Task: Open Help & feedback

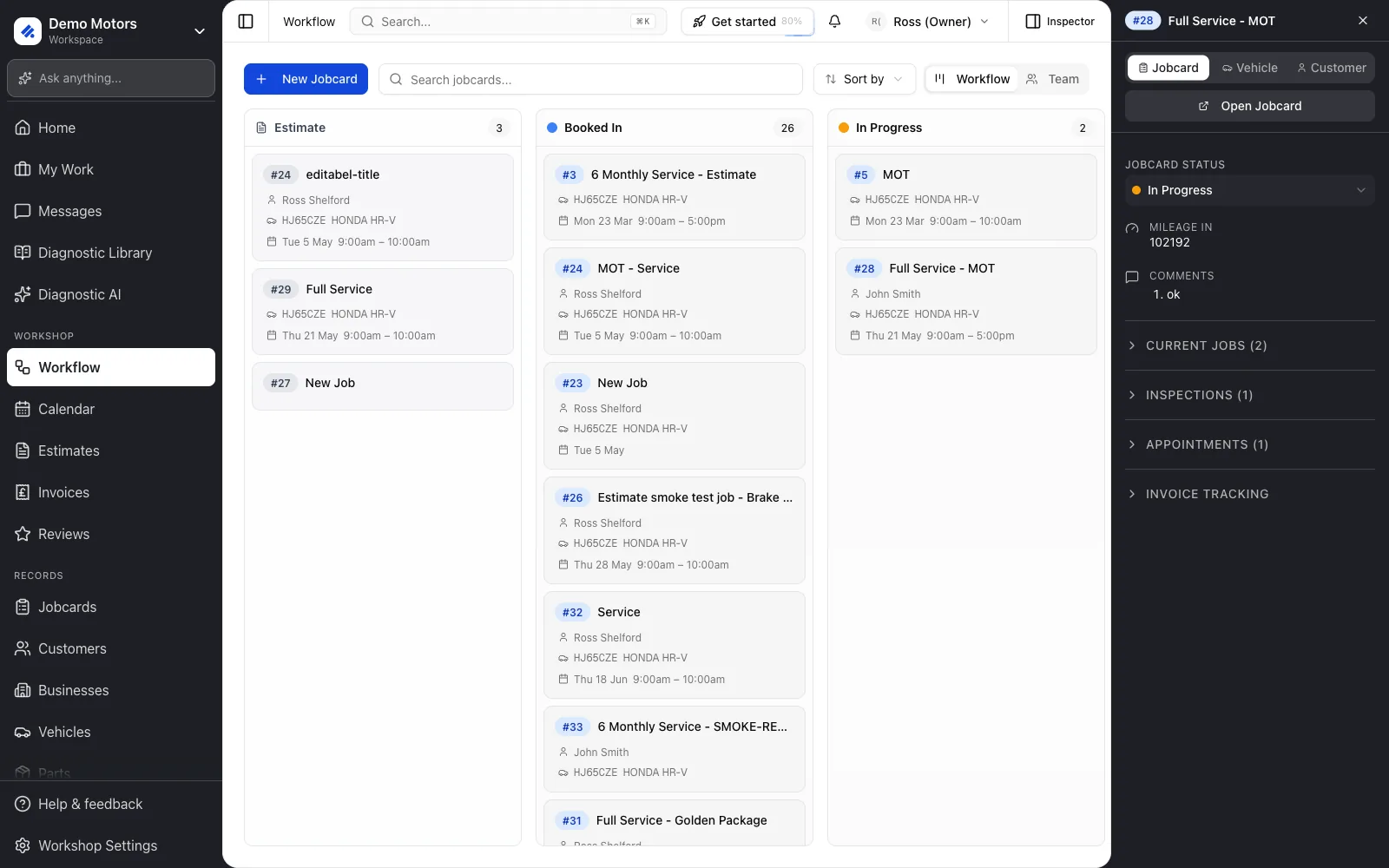Action: 111,804
